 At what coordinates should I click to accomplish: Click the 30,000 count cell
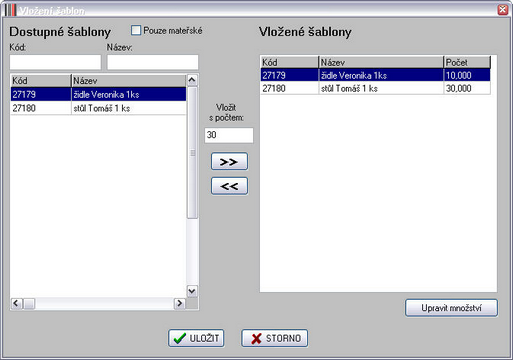pyautogui.click(x=467, y=88)
